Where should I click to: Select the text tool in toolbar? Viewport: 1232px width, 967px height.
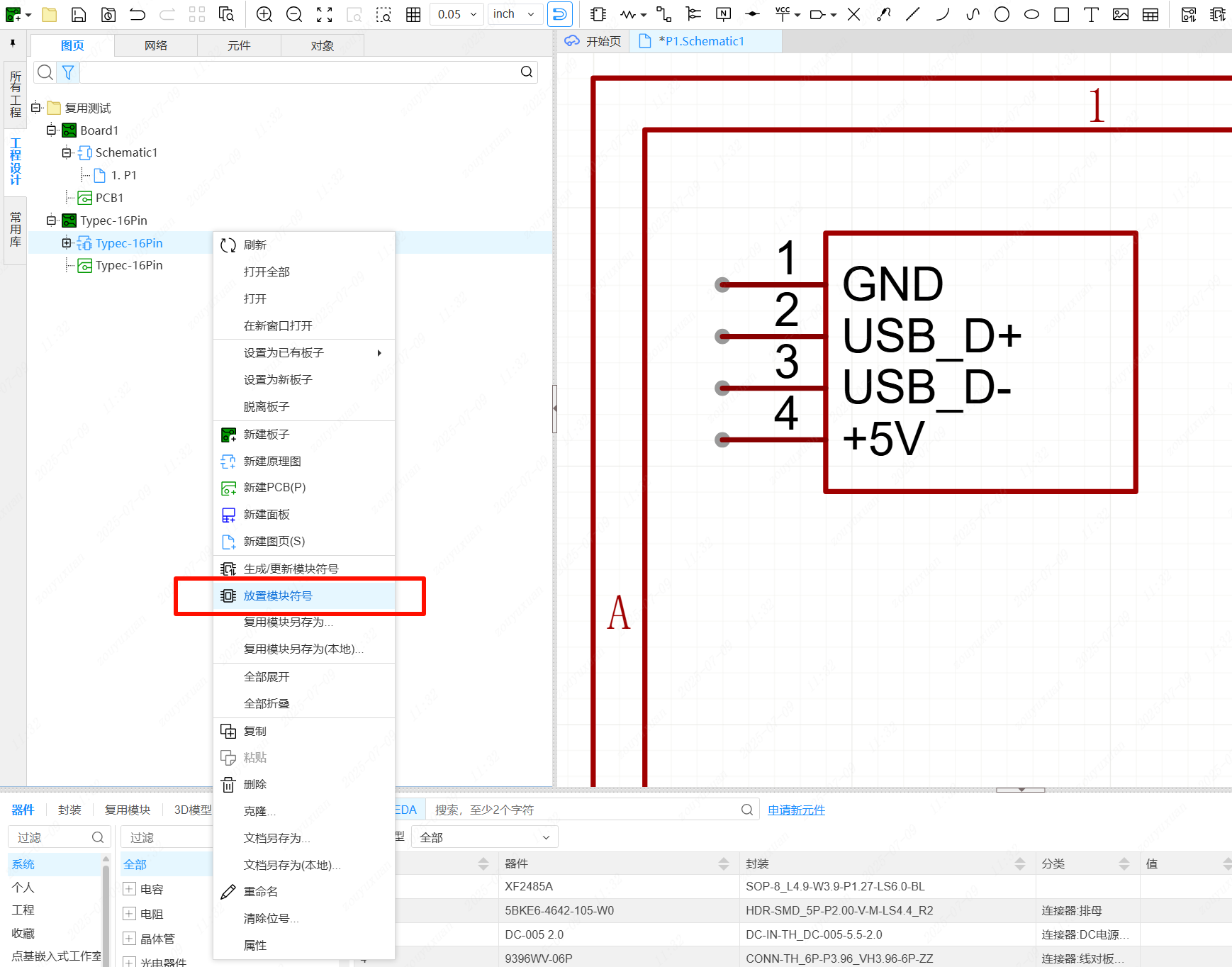click(x=1091, y=14)
